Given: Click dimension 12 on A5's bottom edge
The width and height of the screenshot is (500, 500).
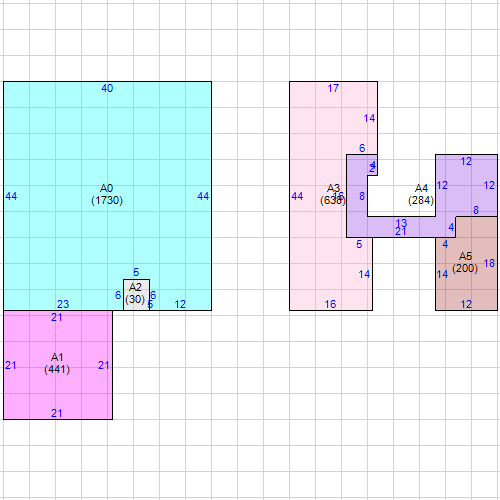Looking at the screenshot, I should [466, 304].
